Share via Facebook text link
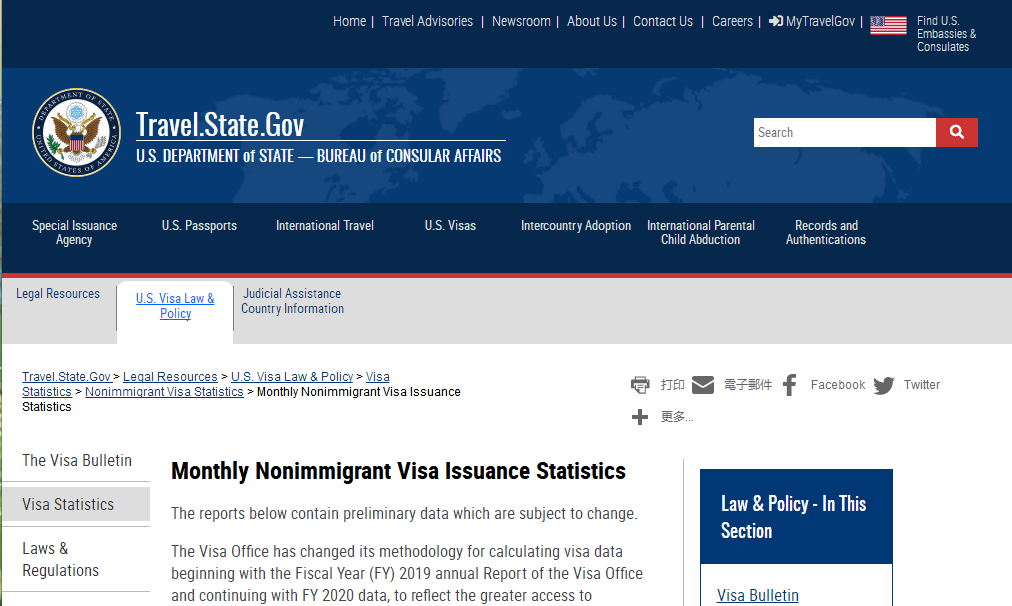Screen dimensions: 1012x606 838,385
